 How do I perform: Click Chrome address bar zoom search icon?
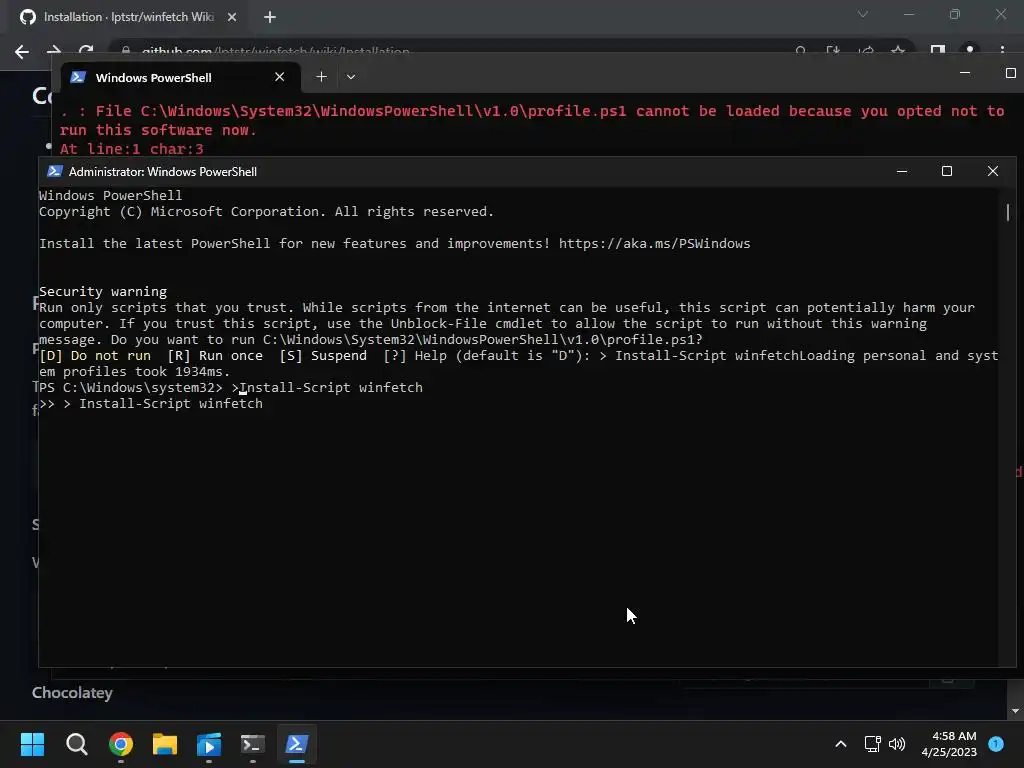(801, 50)
